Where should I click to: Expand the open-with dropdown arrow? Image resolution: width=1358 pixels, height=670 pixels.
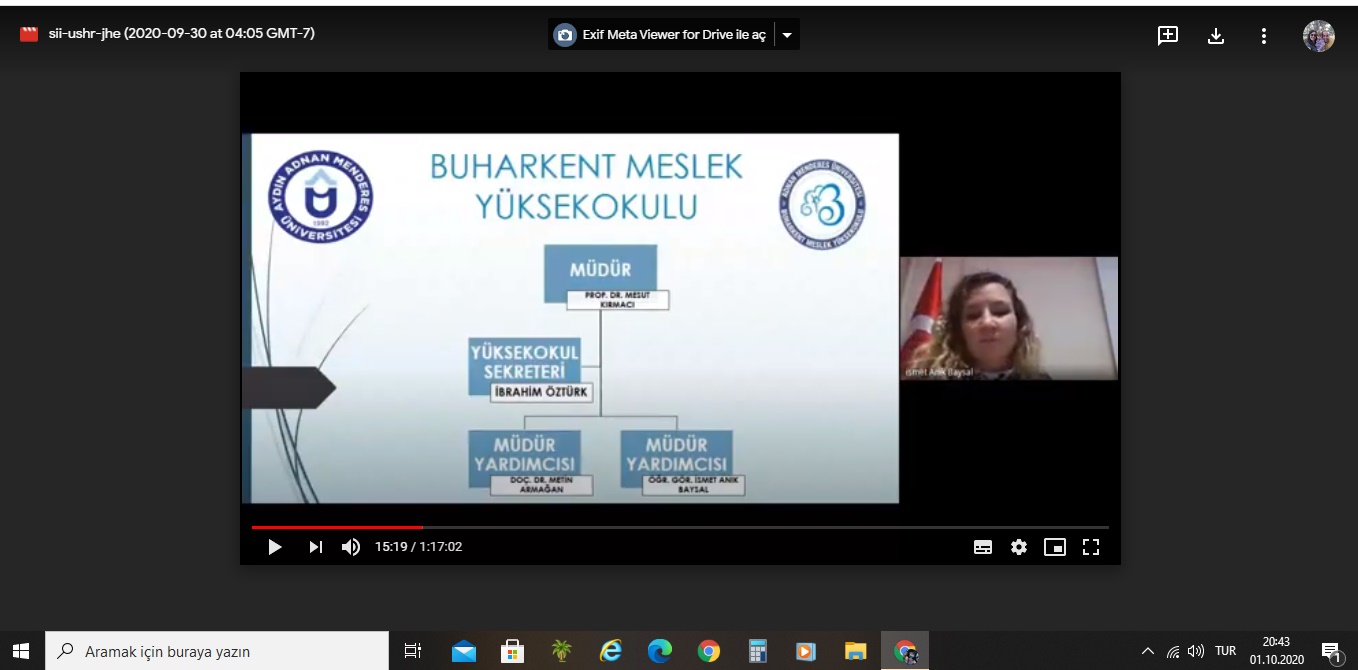[787, 35]
